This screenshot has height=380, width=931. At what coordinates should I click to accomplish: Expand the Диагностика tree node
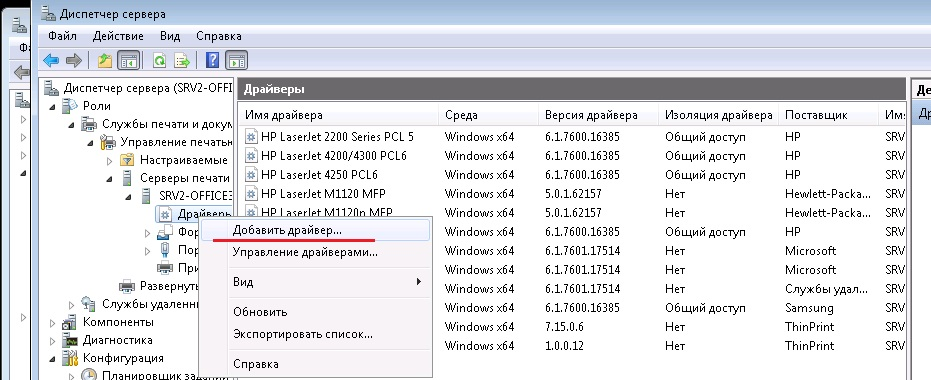point(53,342)
